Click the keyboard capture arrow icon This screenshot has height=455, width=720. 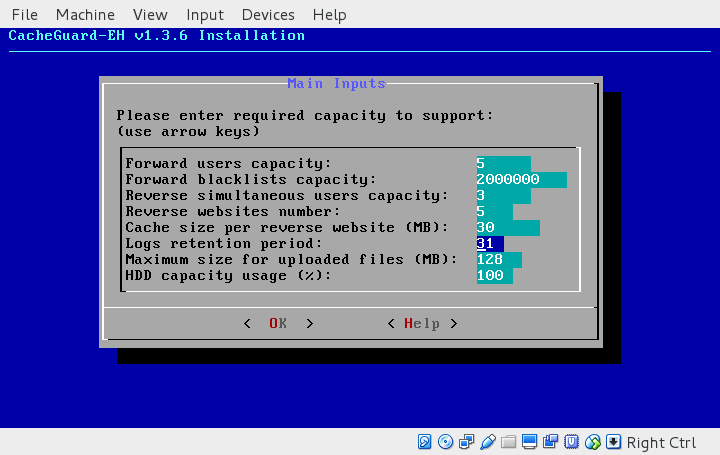point(614,442)
